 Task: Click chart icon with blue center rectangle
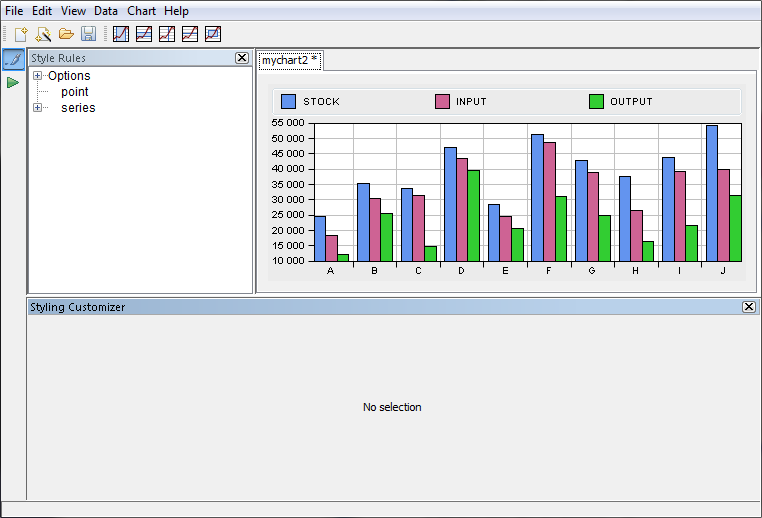(213, 34)
